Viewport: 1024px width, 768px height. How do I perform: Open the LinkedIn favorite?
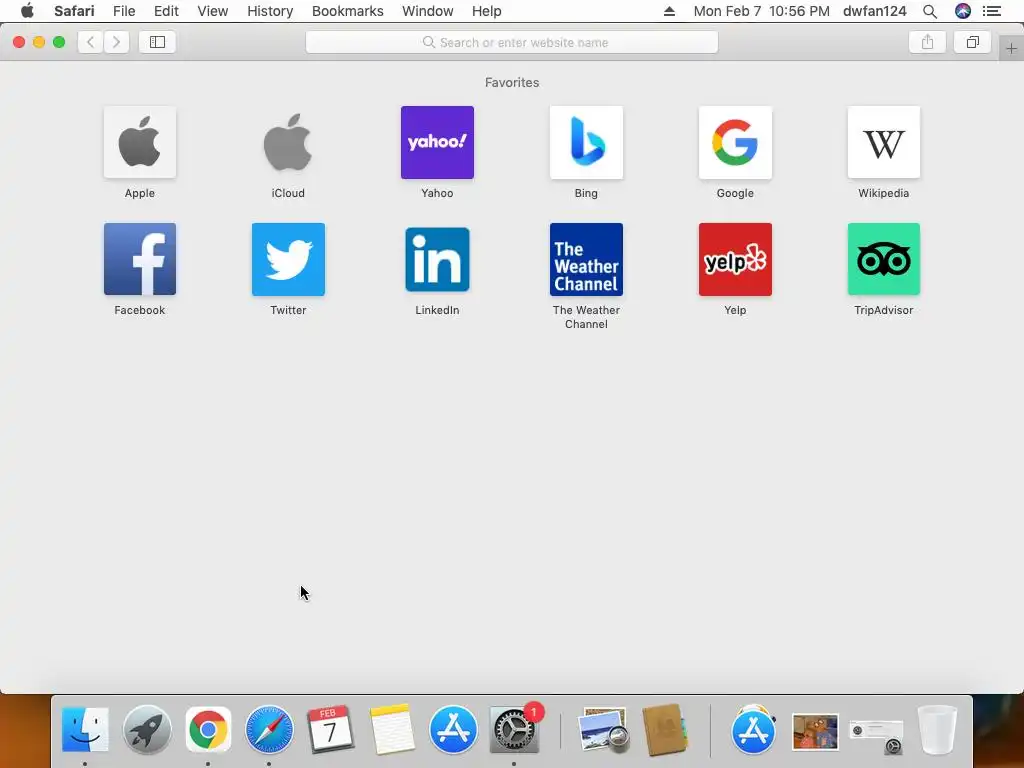pos(437,259)
